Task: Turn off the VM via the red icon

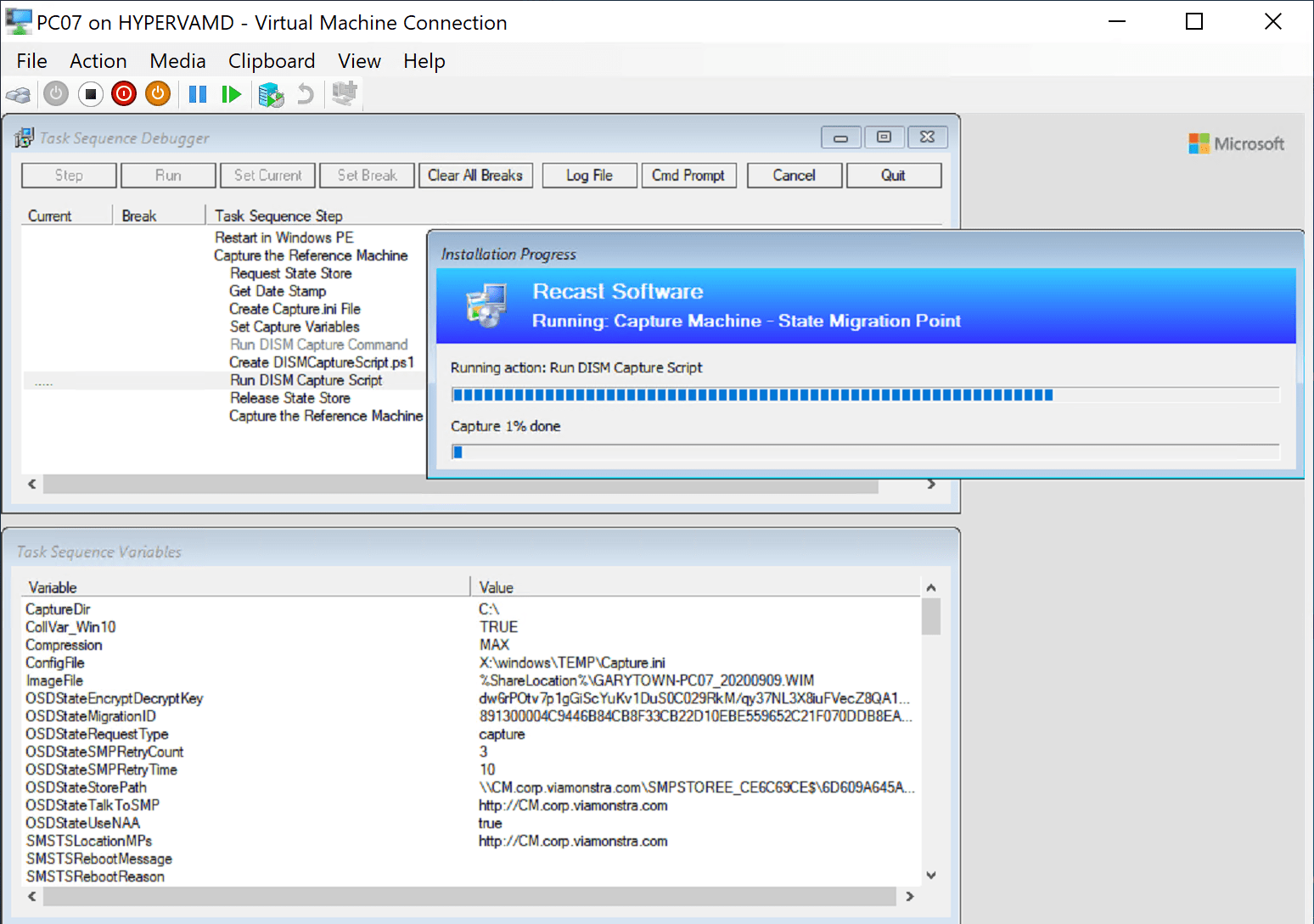Action: (x=123, y=93)
